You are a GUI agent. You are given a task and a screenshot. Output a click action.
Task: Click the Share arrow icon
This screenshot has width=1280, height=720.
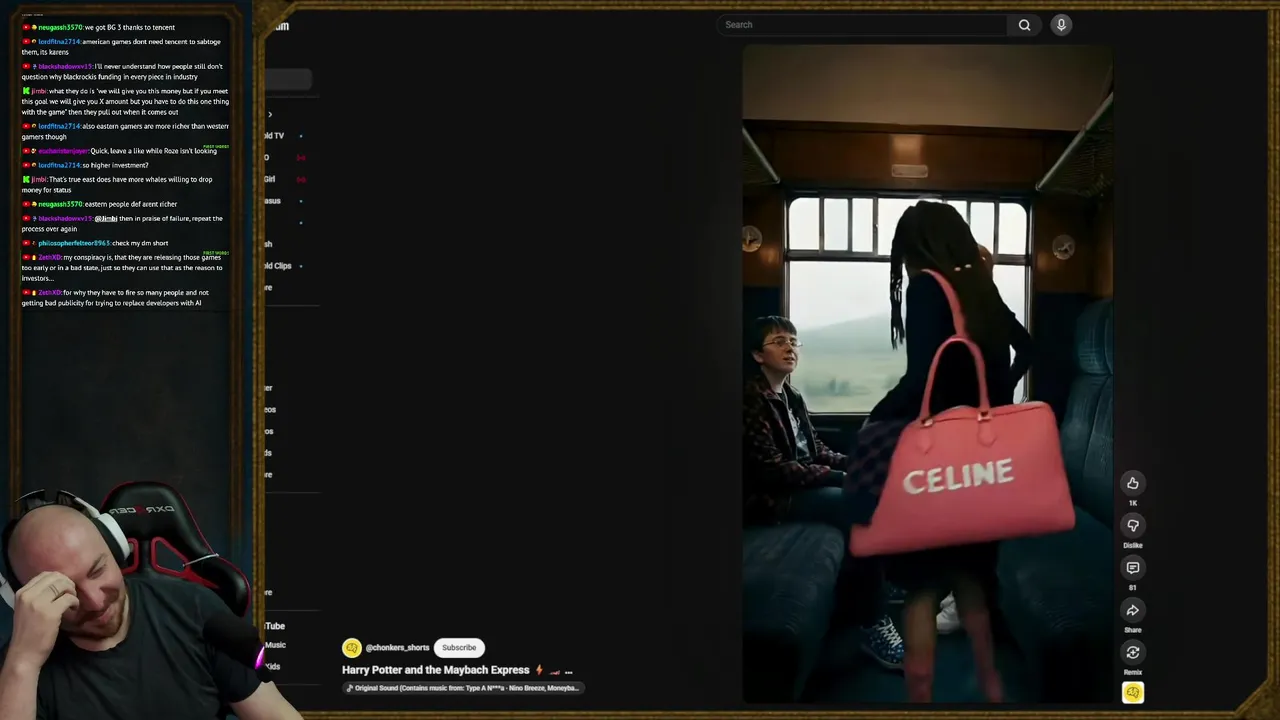[1133, 611]
